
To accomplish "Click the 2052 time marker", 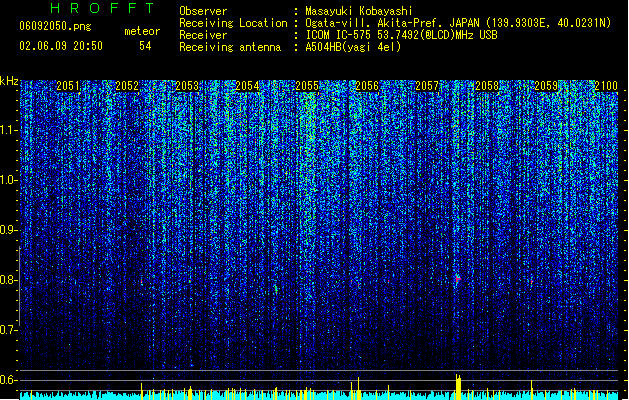I will [x=127, y=86].
